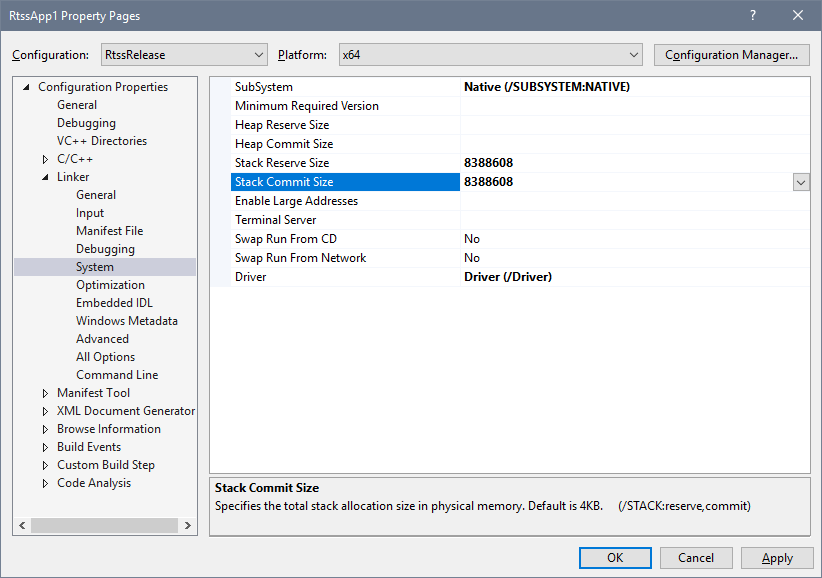Expand the C/C++ node
822x578 pixels.
coord(44,158)
